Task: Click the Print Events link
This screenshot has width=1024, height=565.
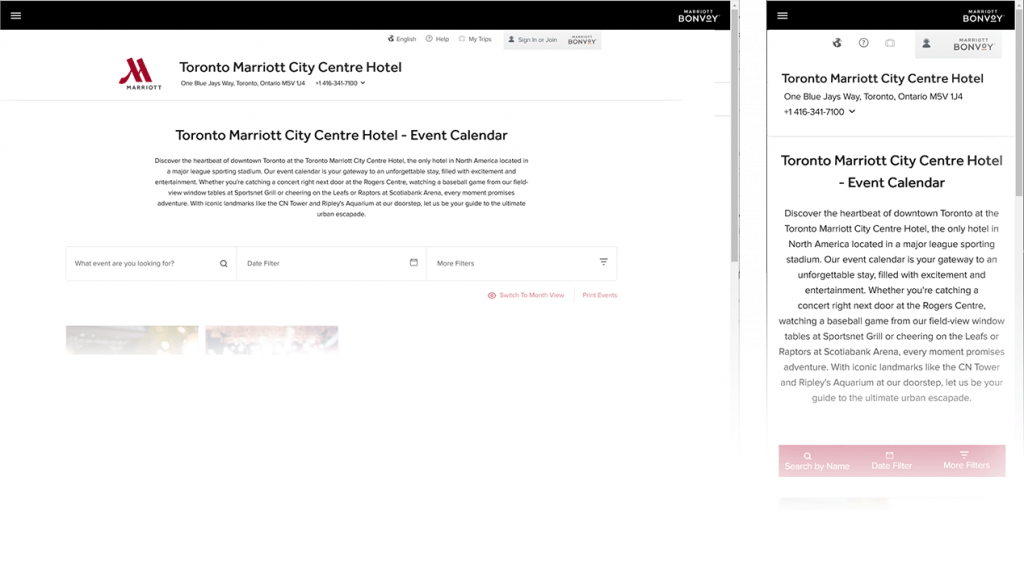Action: (x=600, y=295)
